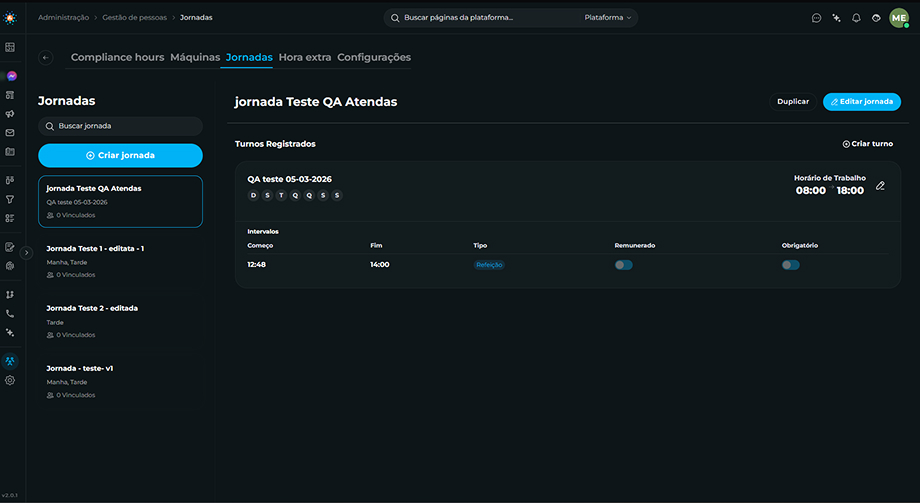Viewport: 920px width, 503px height.
Task: Select the jornada Teste QA Atendas card
Action: click(120, 201)
